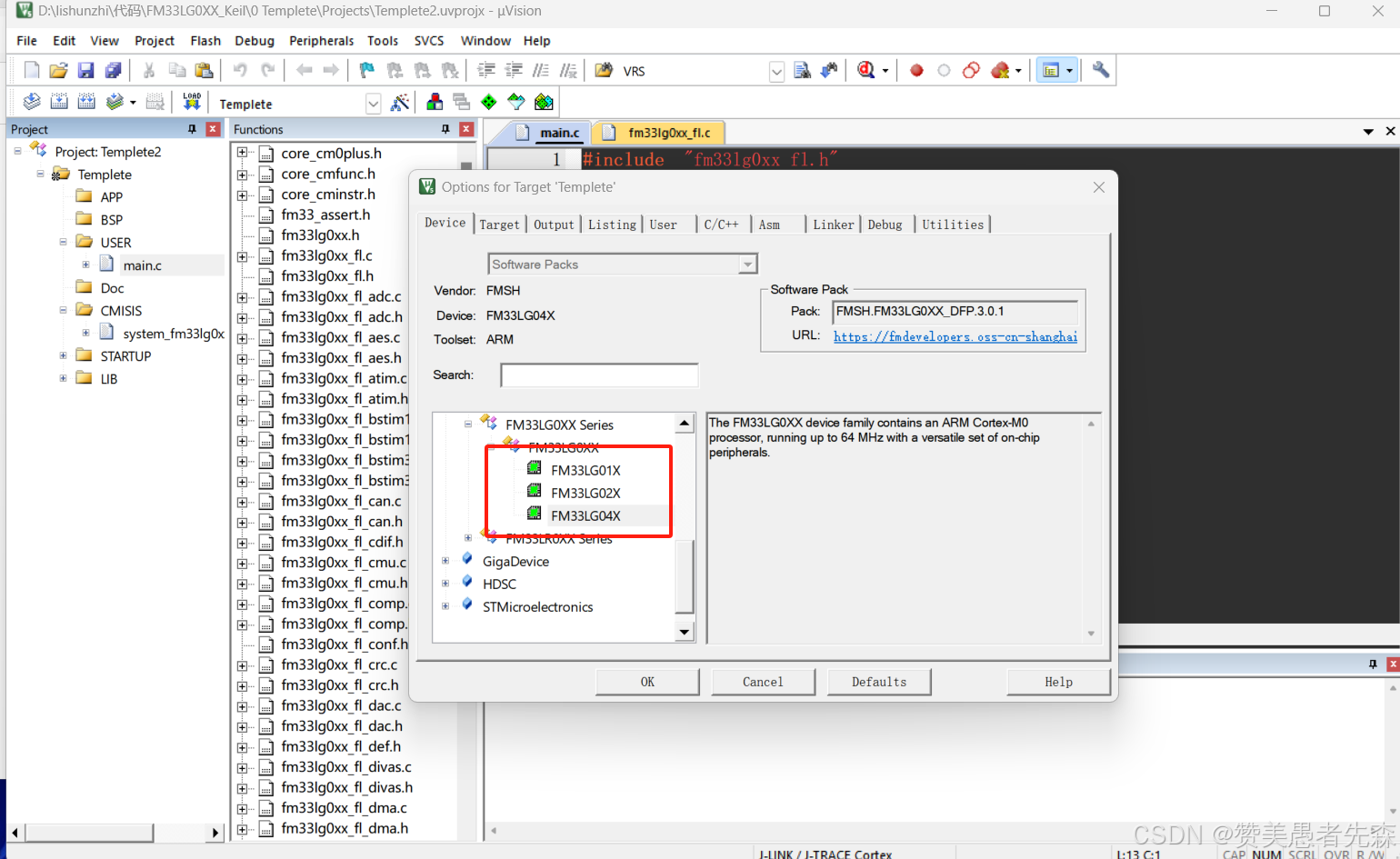
Task: Click the Cancel button
Action: pyautogui.click(x=763, y=682)
